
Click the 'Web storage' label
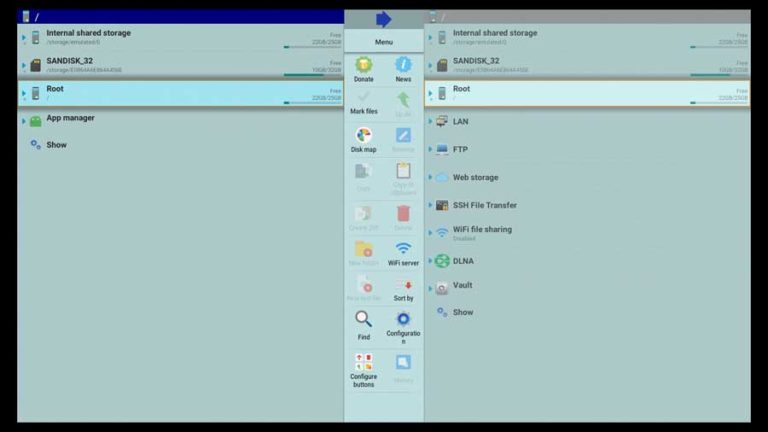pyautogui.click(x=476, y=177)
